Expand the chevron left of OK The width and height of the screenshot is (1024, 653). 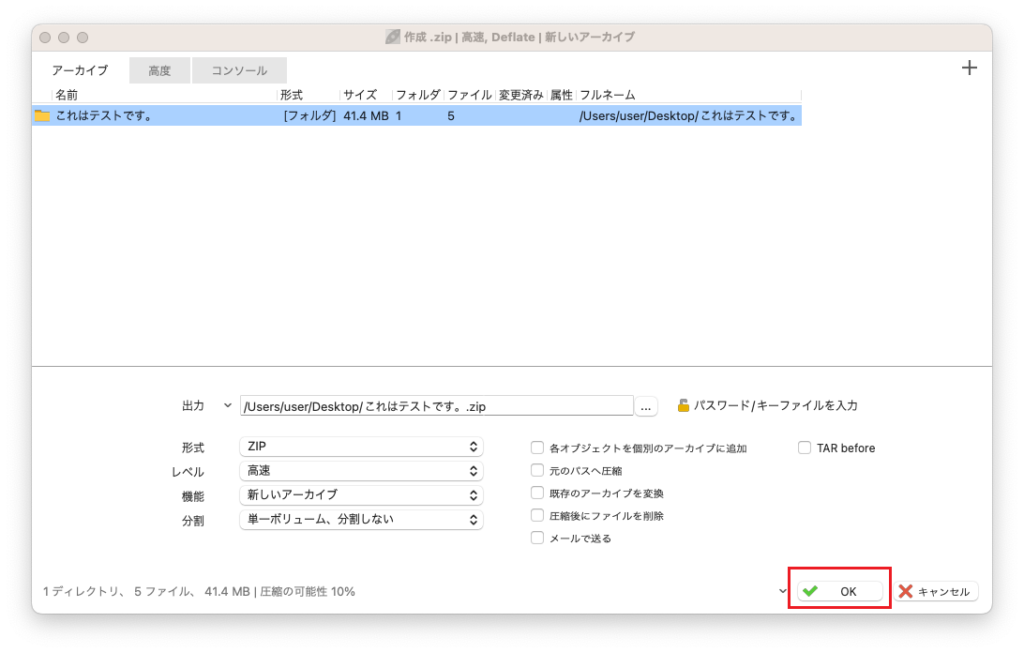pyautogui.click(x=782, y=591)
